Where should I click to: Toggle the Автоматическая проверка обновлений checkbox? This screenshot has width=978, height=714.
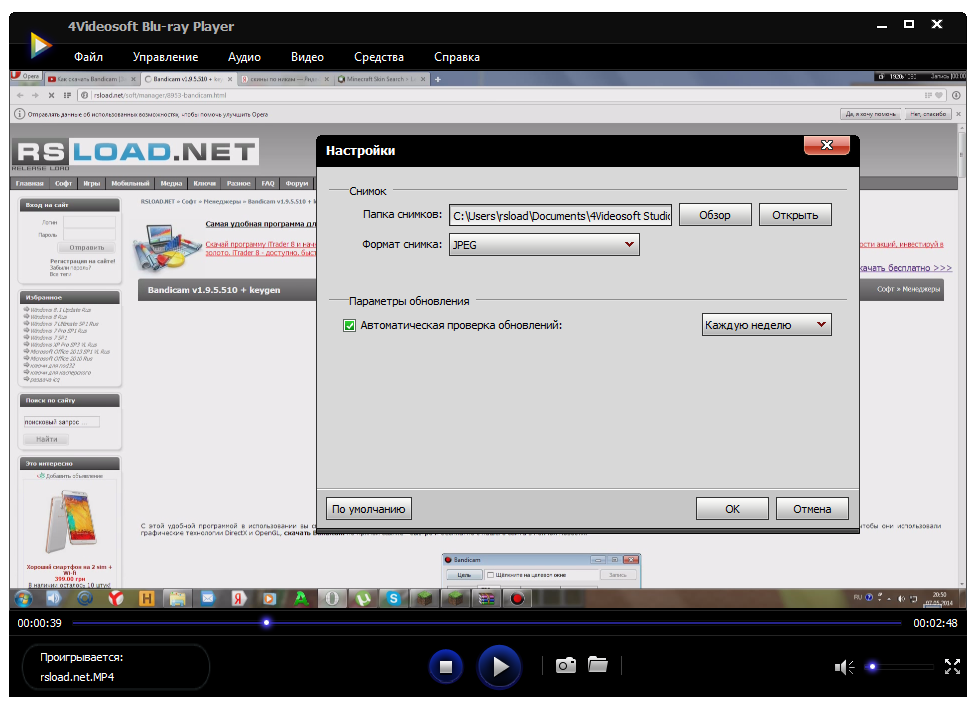pyautogui.click(x=349, y=325)
